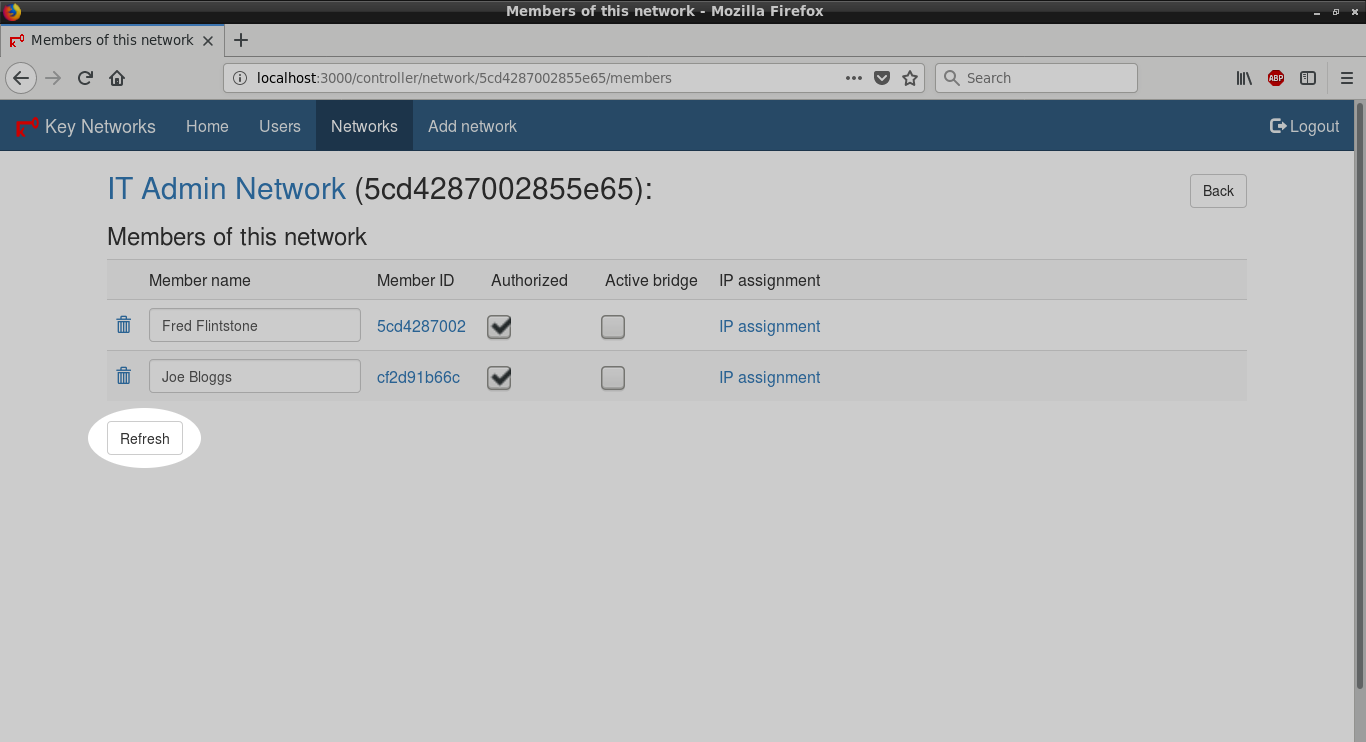The image size is (1366, 742).
Task: Open page actions three-dot menu
Action: [853, 78]
